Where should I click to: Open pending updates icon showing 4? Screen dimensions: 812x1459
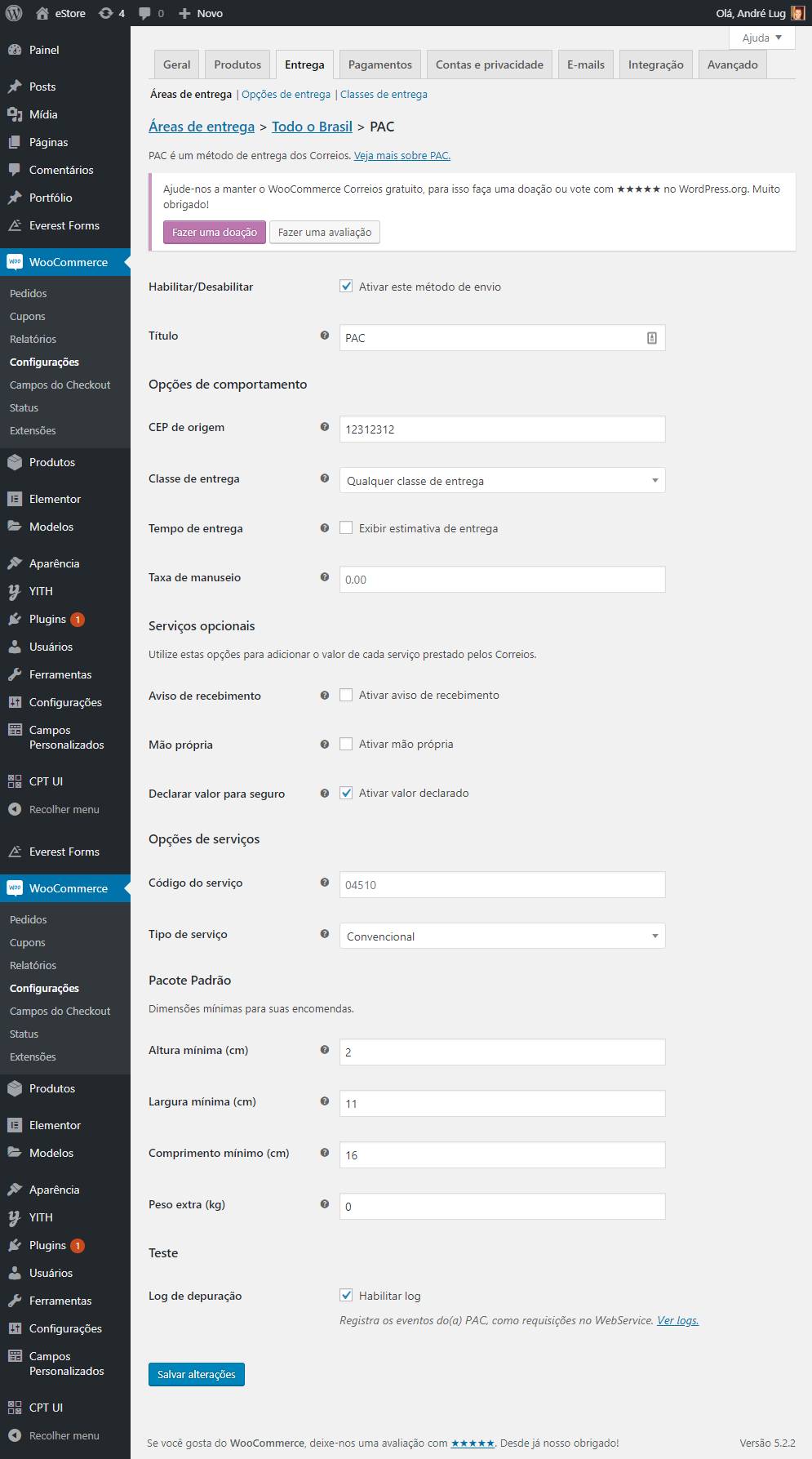pos(106,13)
